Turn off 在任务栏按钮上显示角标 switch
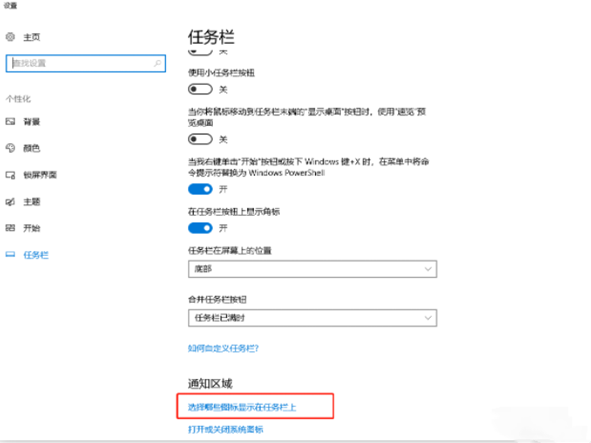This screenshot has width=591, height=443. click(x=200, y=228)
